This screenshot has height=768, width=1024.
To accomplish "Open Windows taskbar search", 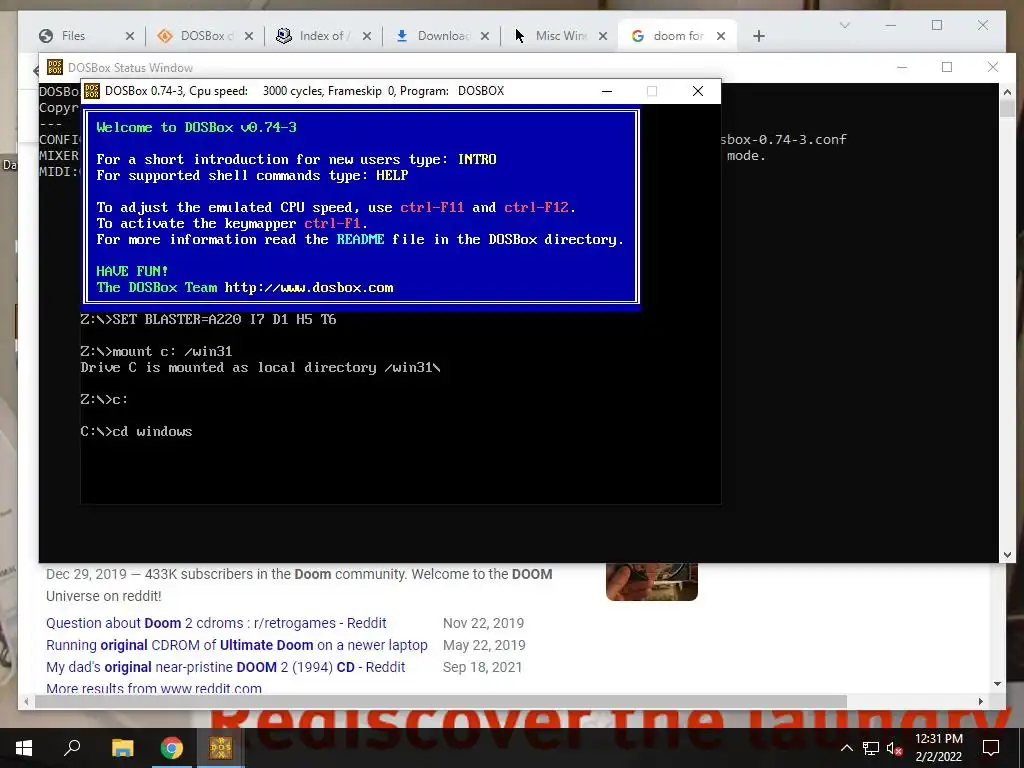I will [x=72, y=748].
